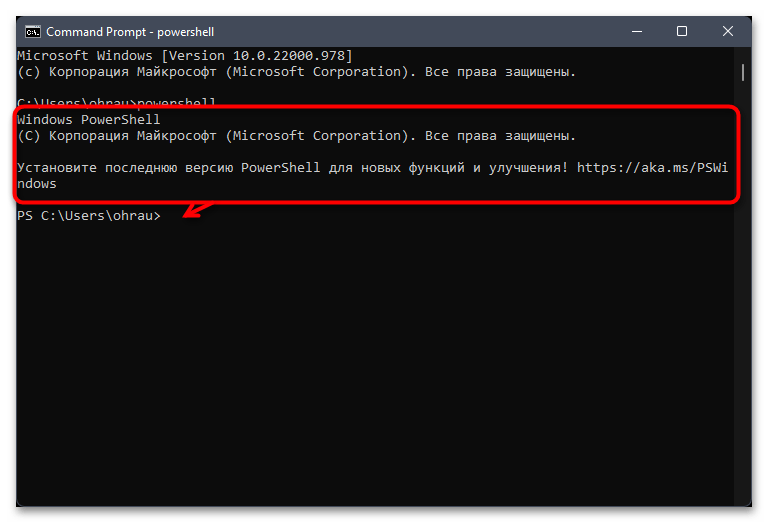Click the "Windows PowerShell" header line
The image size is (768, 523).
(x=89, y=119)
